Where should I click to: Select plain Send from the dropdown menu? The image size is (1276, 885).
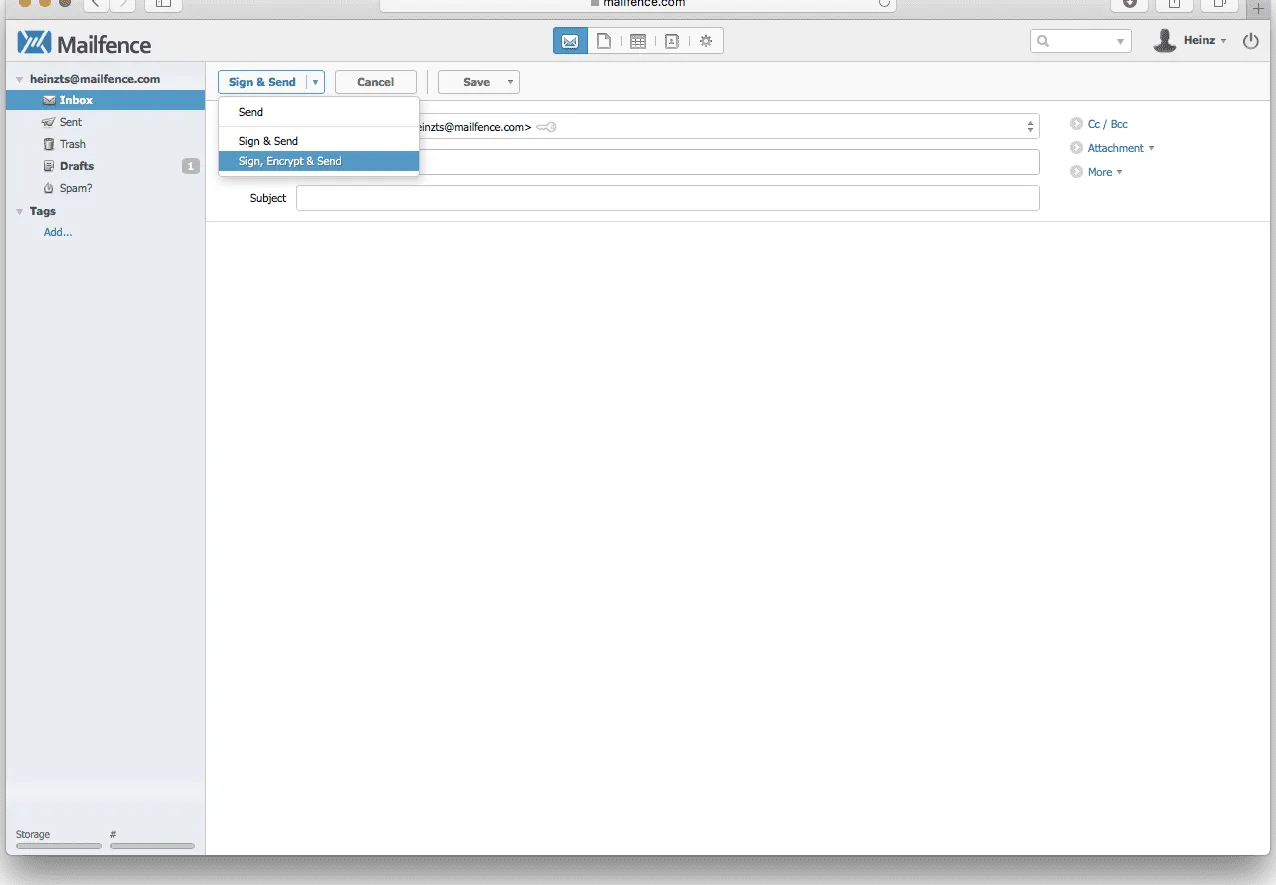(x=251, y=112)
